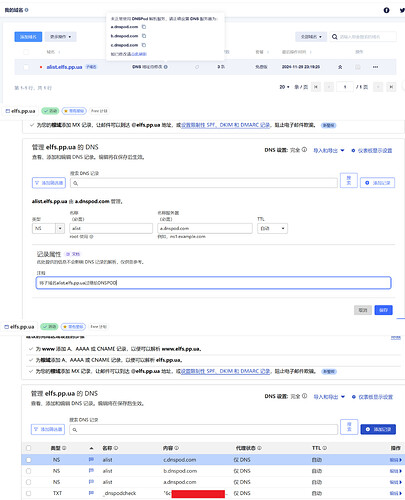405x500 pixels.
Task: Open 仪表板显示设置 in the lower DNS panel
Action: click(x=372, y=397)
